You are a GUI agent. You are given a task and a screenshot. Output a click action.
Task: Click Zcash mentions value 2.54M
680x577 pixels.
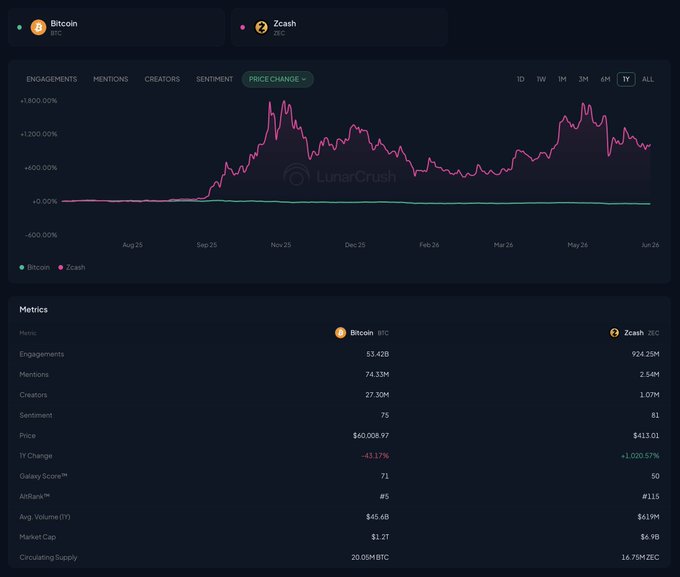pos(649,374)
